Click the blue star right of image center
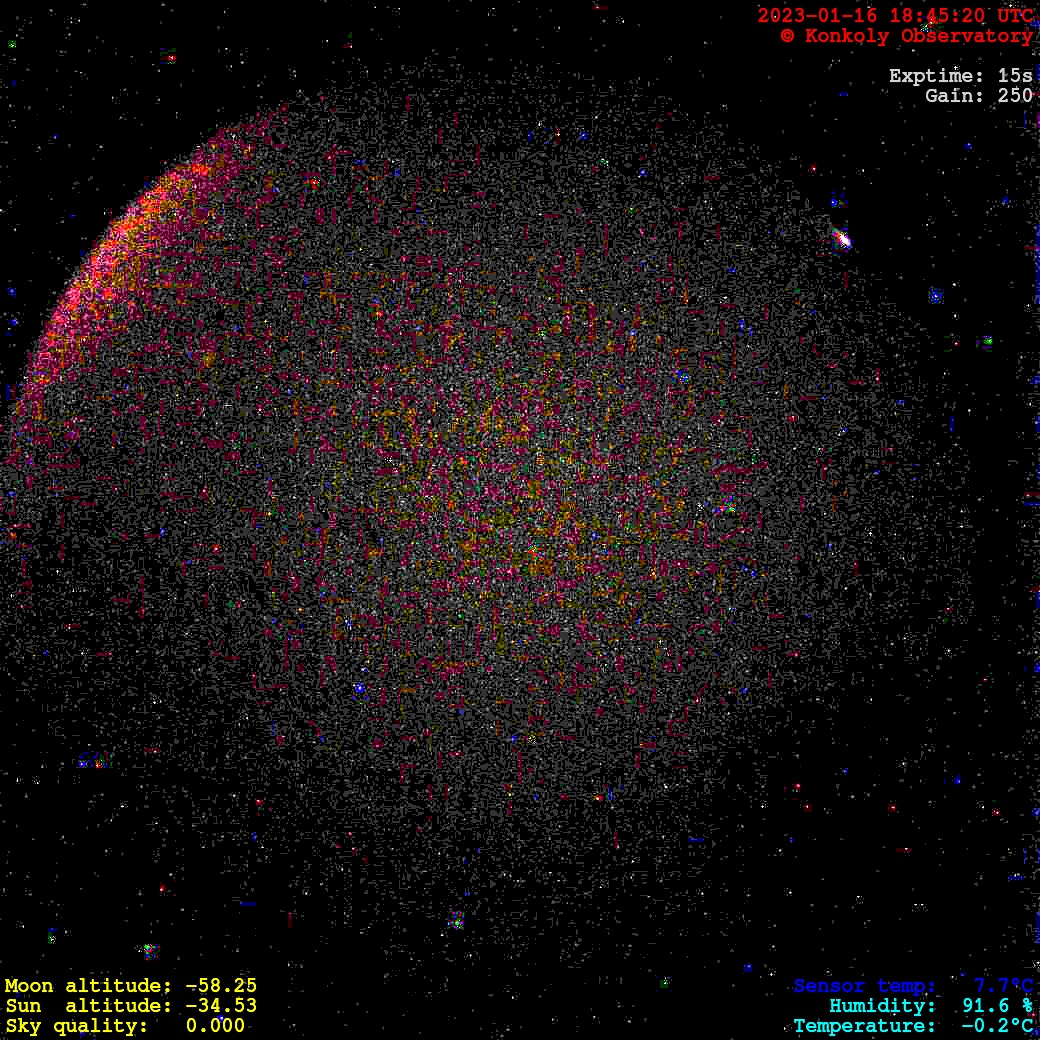1040x1040 pixels. tap(683, 377)
